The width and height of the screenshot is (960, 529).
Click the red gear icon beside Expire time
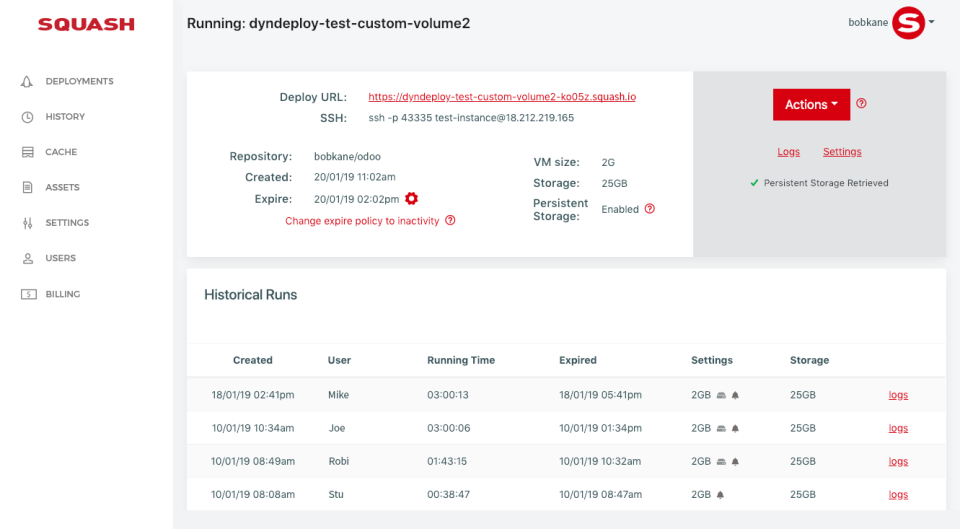pyautogui.click(x=411, y=199)
